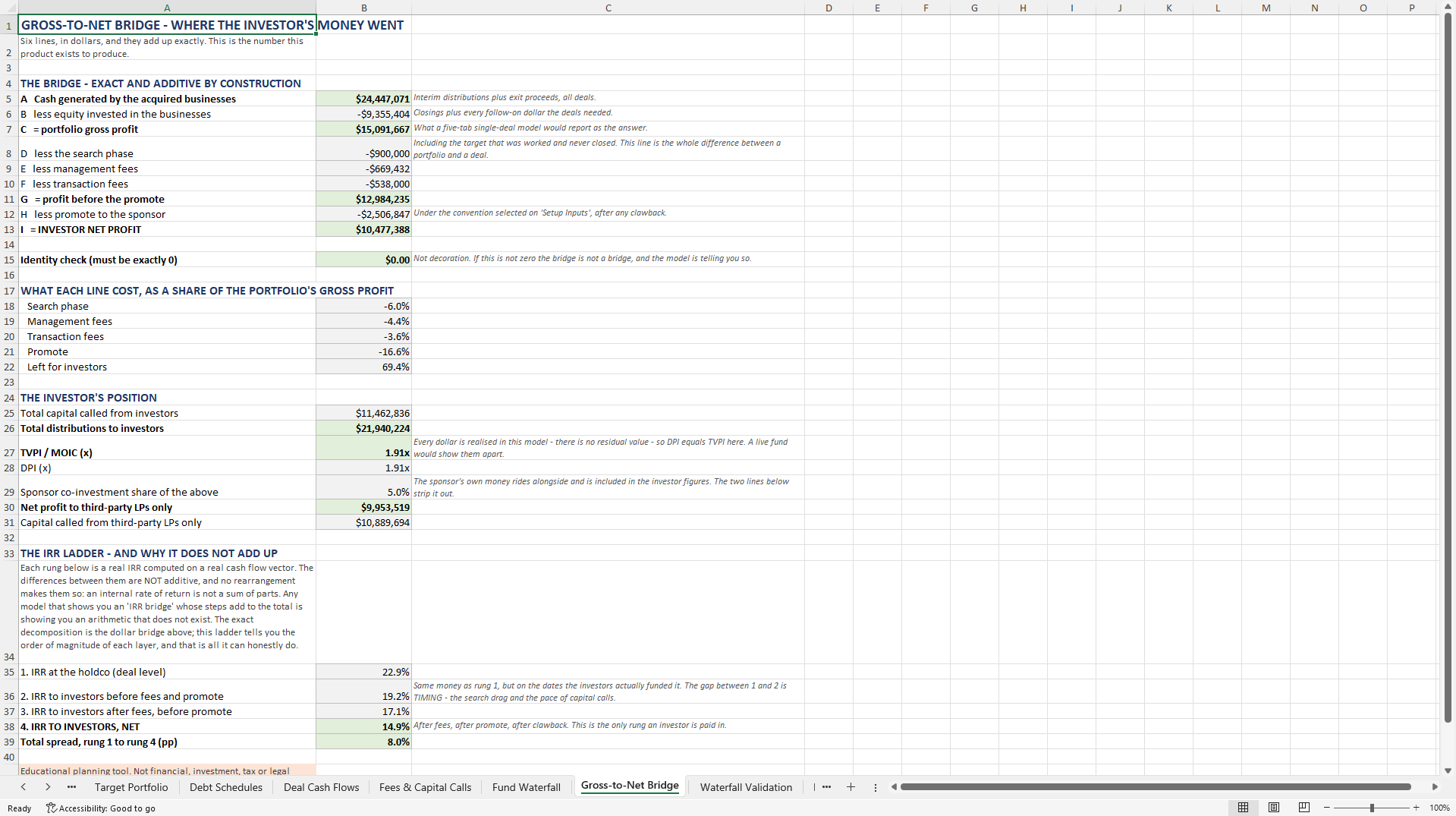Move the zoom slider handle
This screenshot has height=816, width=1456.
1371,808
